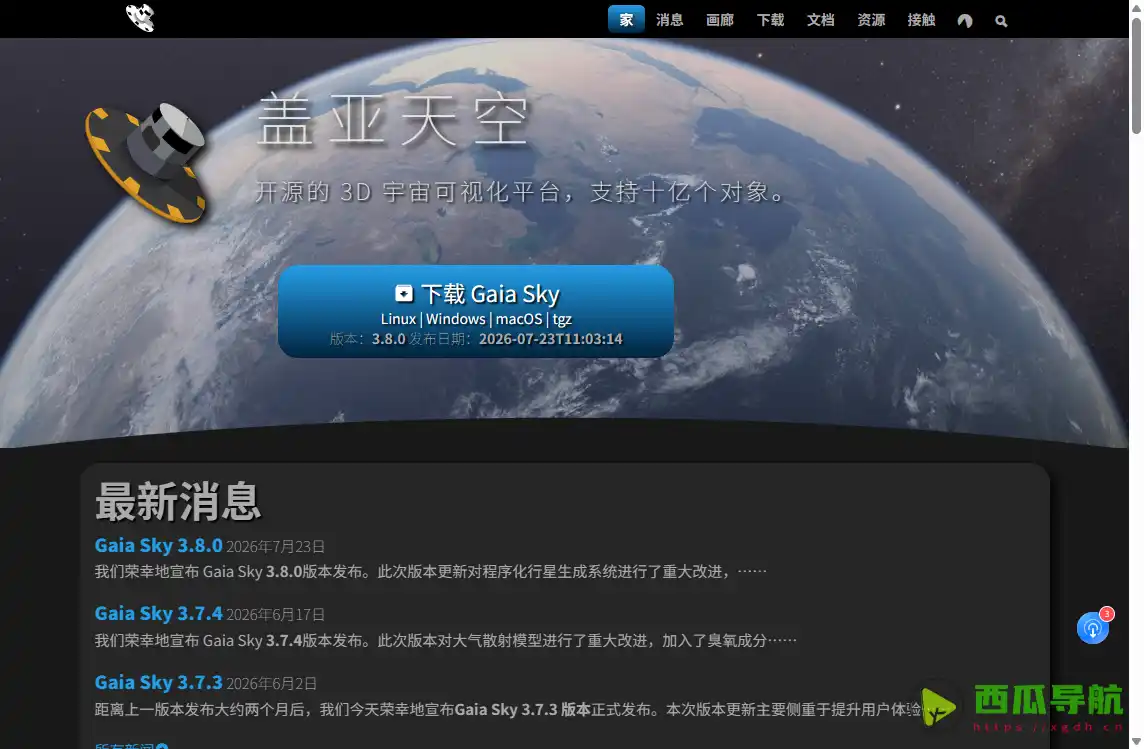Click the 3.7.4 release summary paragraph

tap(446, 640)
